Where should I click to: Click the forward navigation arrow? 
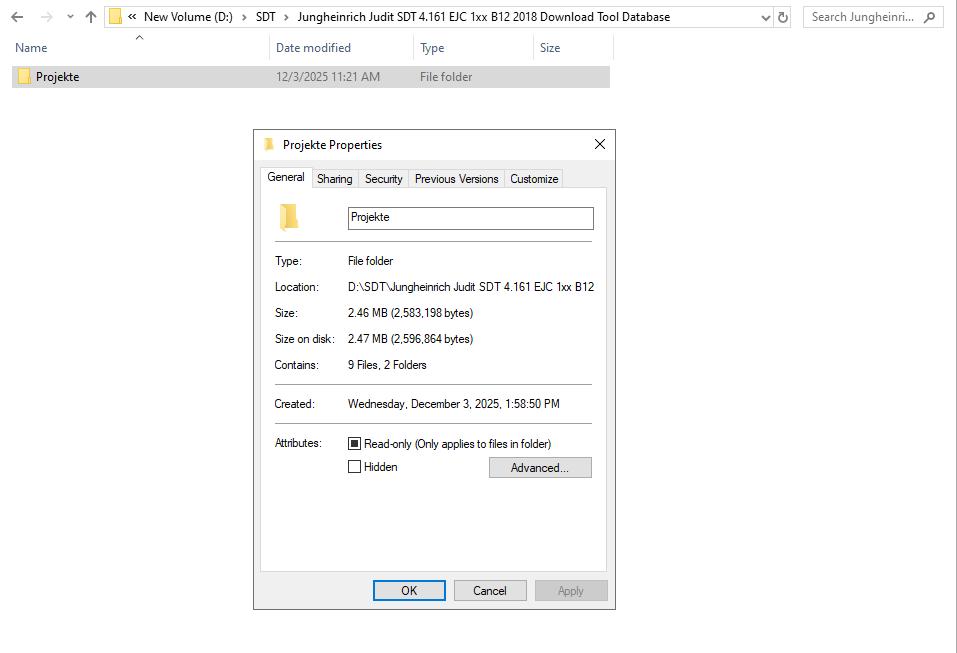46,17
